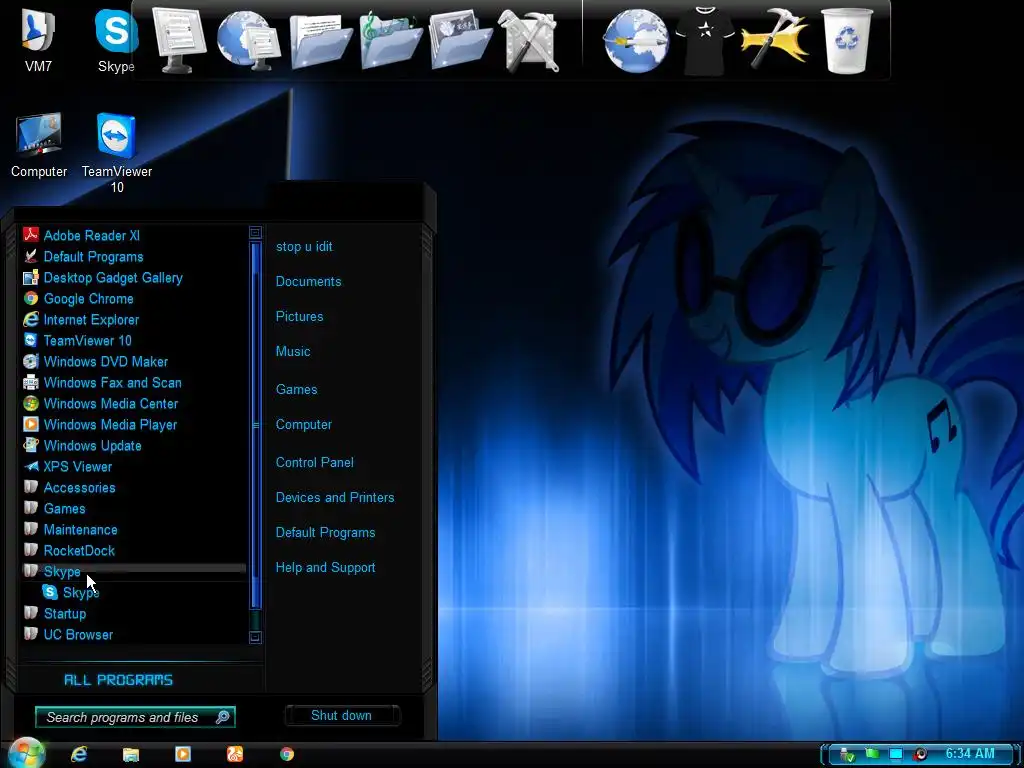Open Games in the right Start pane
This screenshot has height=768, width=1024.
(x=296, y=389)
